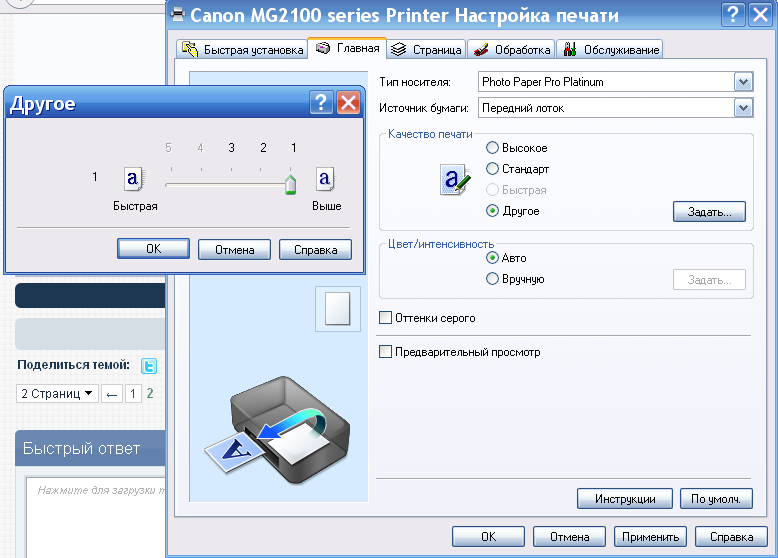Click quality level 3 on slider scale
Screen dimensions: 778x558
231,148
